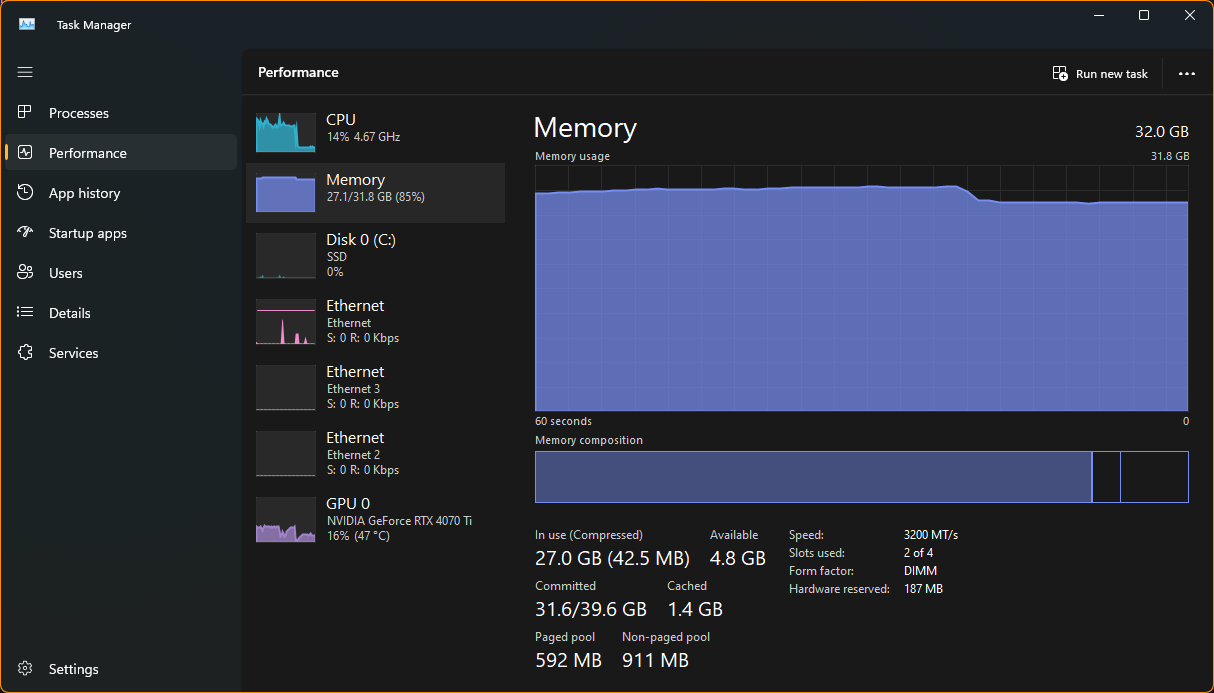The image size is (1214, 693).
Task: Select the Ethernet 3 adapter entry
Action: point(375,388)
